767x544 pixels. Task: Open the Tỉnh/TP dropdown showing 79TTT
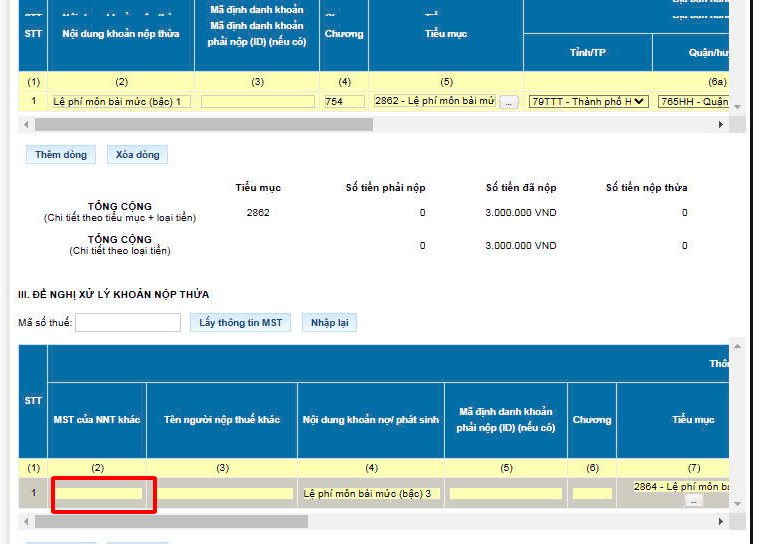tap(589, 102)
